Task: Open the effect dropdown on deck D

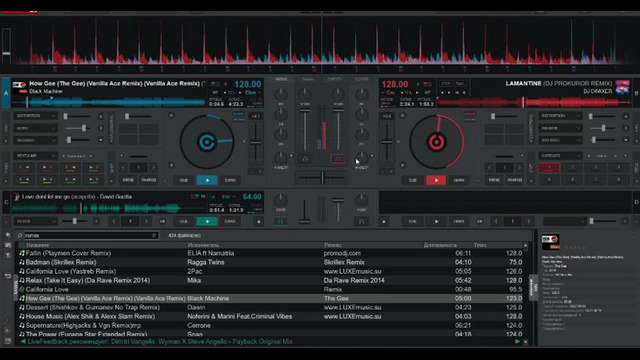Action: point(564,221)
